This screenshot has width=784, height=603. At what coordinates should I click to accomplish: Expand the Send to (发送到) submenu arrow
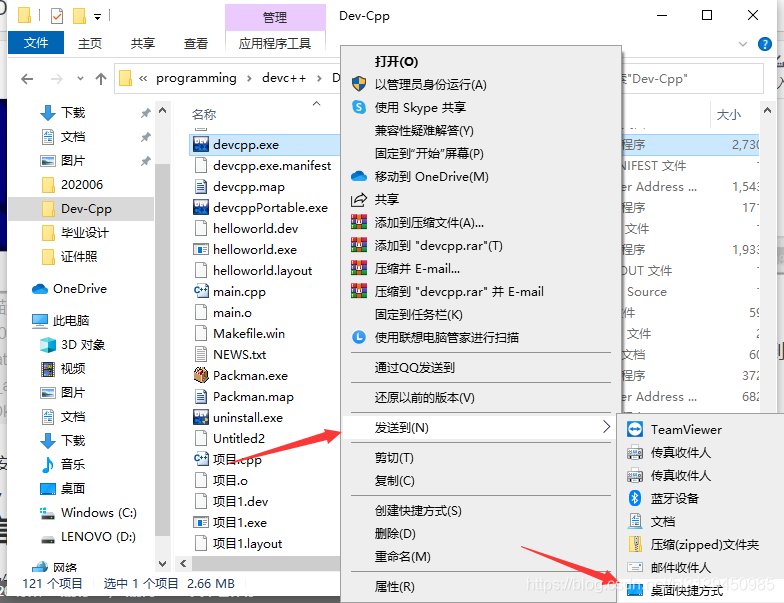pyautogui.click(x=606, y=427)
